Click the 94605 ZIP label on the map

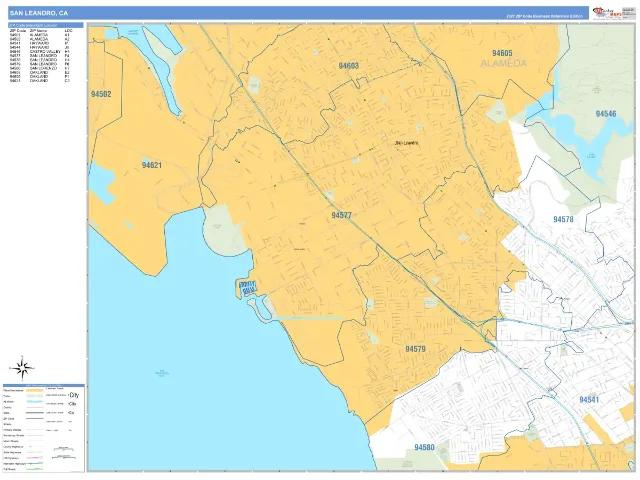[502, 53]
